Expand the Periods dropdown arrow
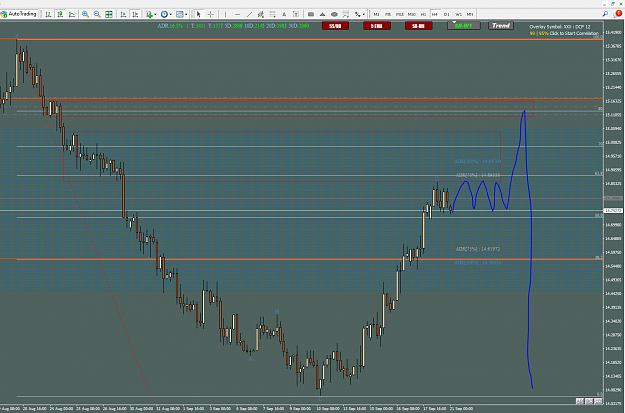 click(x=170, y=14)
